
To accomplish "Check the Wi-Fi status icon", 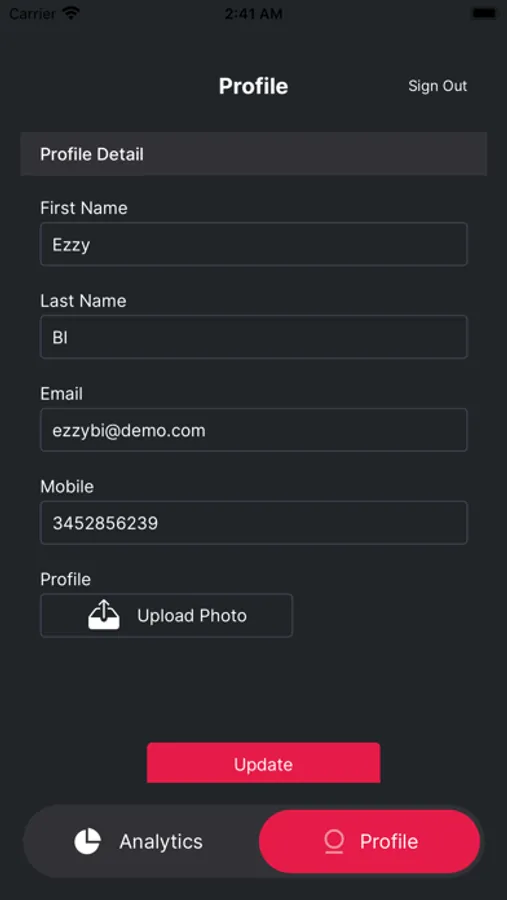I will (71, 13).
